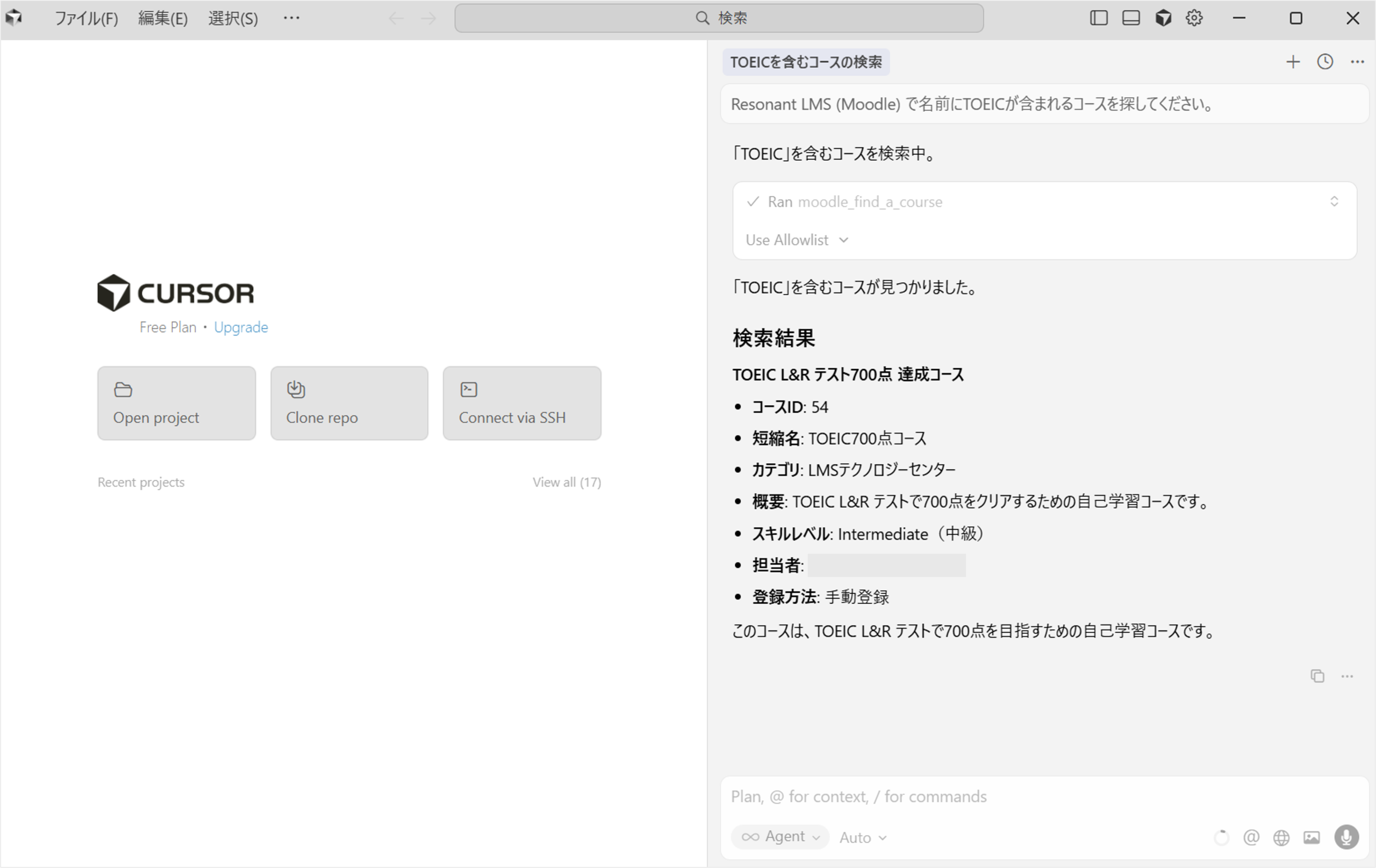Viewport: 1376px width, 868px height.
Task: Toggle the primary sidebar layout icon
Action: [1098, 18]
